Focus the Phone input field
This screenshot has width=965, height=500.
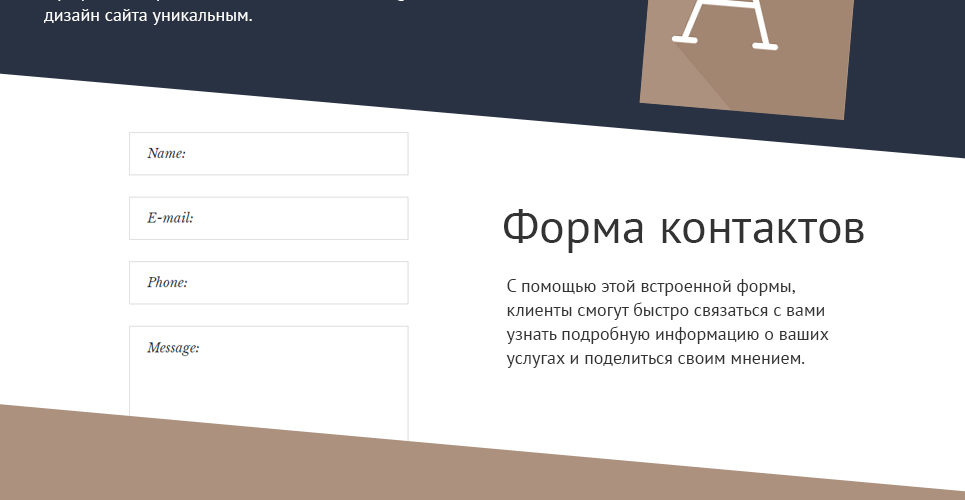click(268, 283)
